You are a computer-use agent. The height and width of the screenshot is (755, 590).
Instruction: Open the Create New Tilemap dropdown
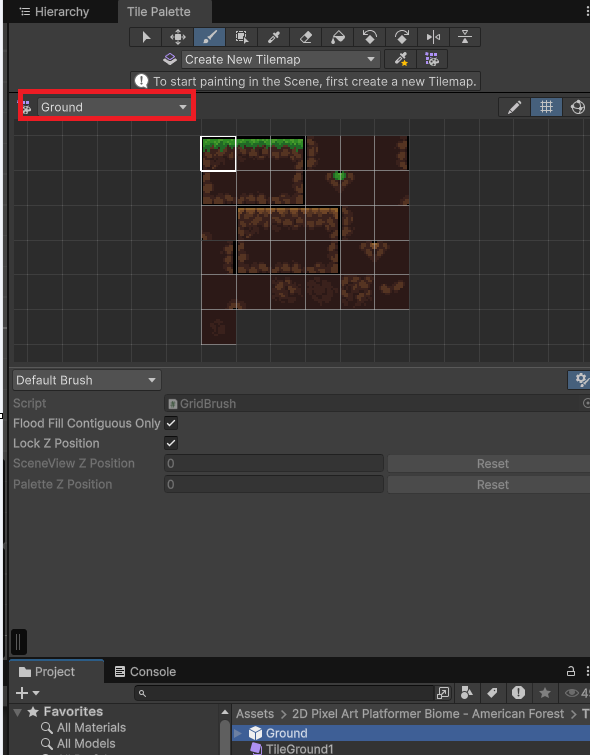point(280,59)
